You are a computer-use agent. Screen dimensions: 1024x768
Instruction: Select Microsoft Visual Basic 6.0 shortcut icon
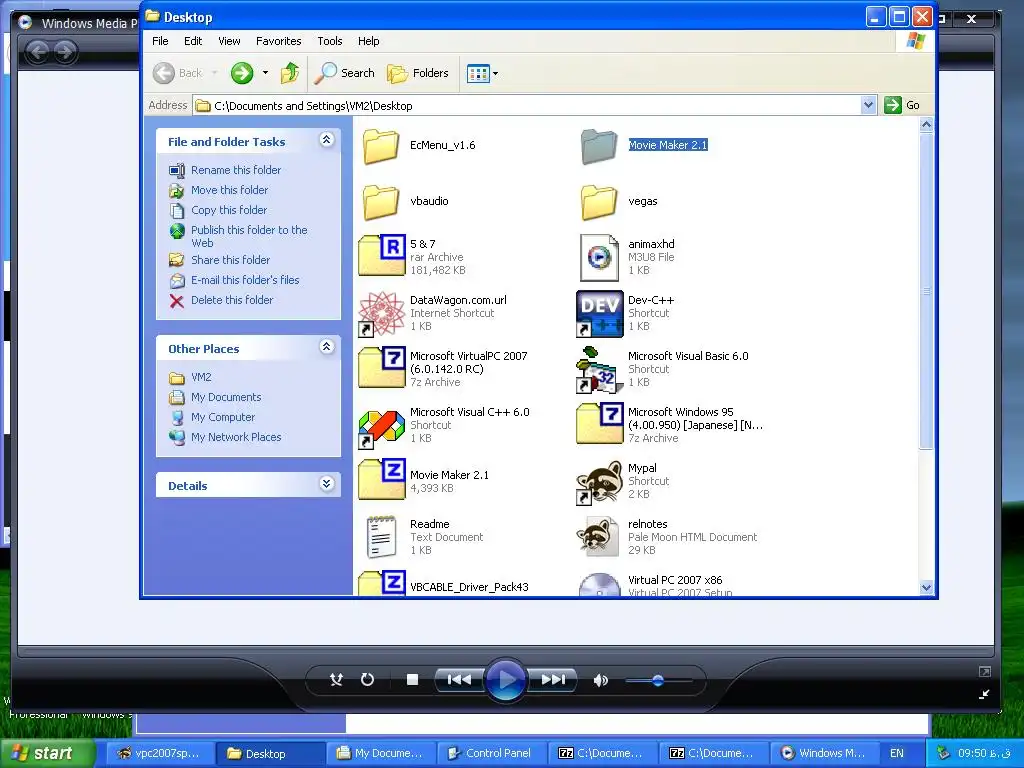click(x=600, y=370)
